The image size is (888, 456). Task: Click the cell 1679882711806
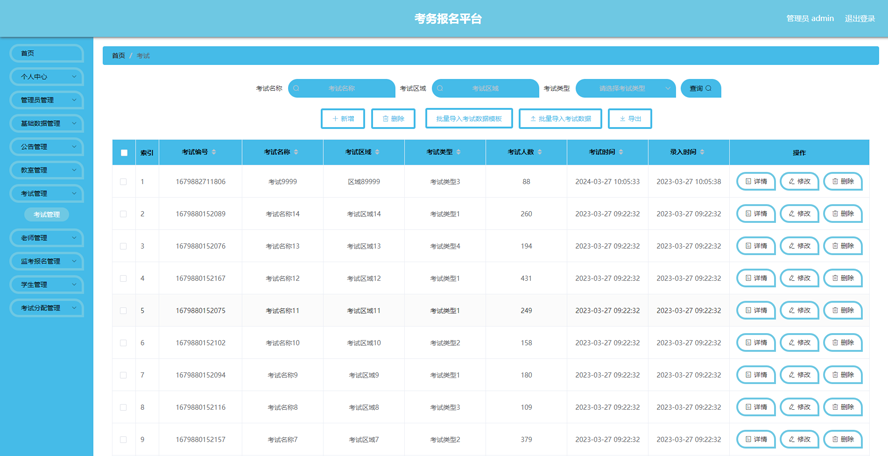point(200,182)
